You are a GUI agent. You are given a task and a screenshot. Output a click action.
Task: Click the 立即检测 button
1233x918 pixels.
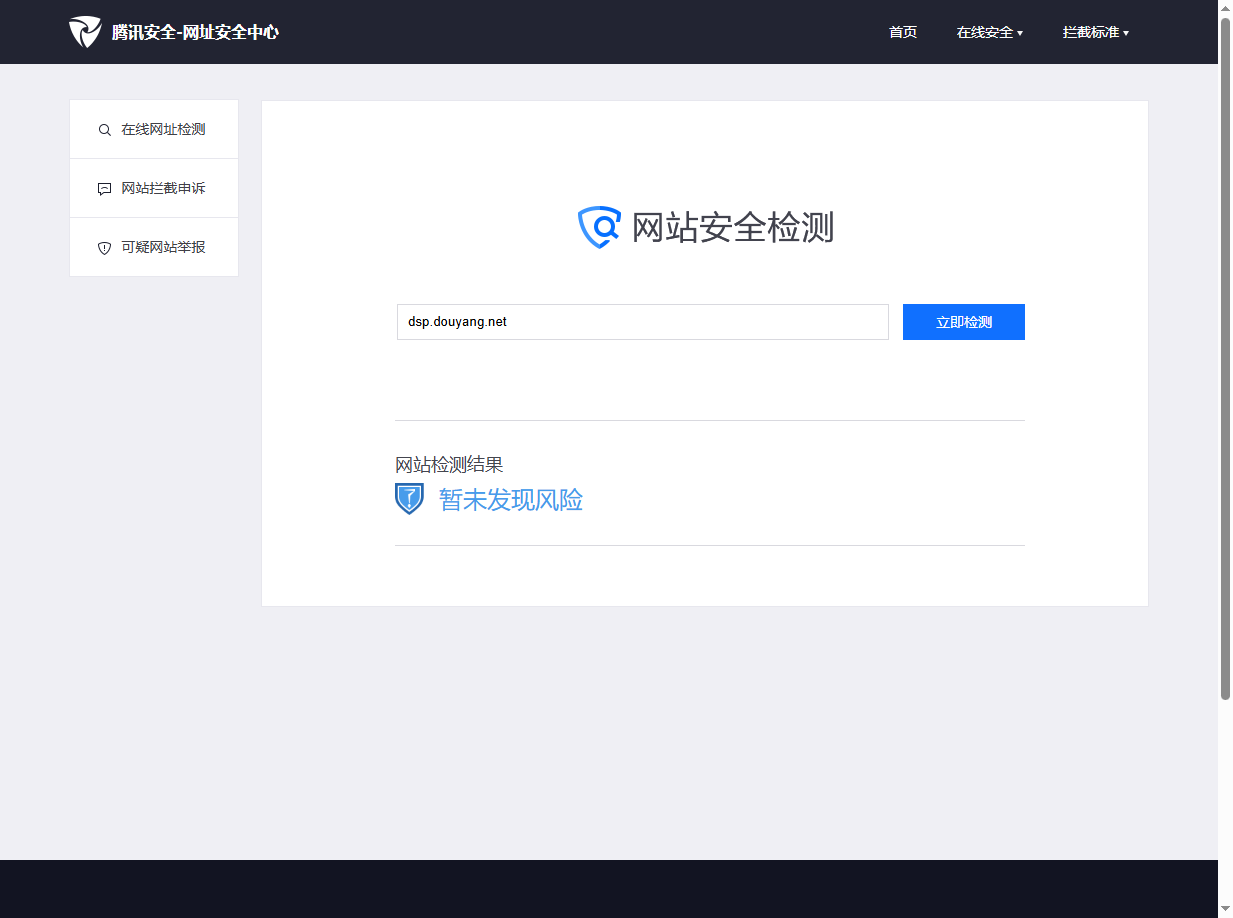pyautogui.click(x=964, y=322)
